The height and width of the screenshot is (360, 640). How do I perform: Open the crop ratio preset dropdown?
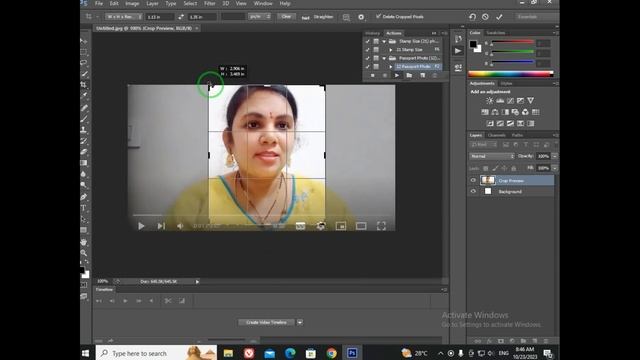[x=124, y=17]
